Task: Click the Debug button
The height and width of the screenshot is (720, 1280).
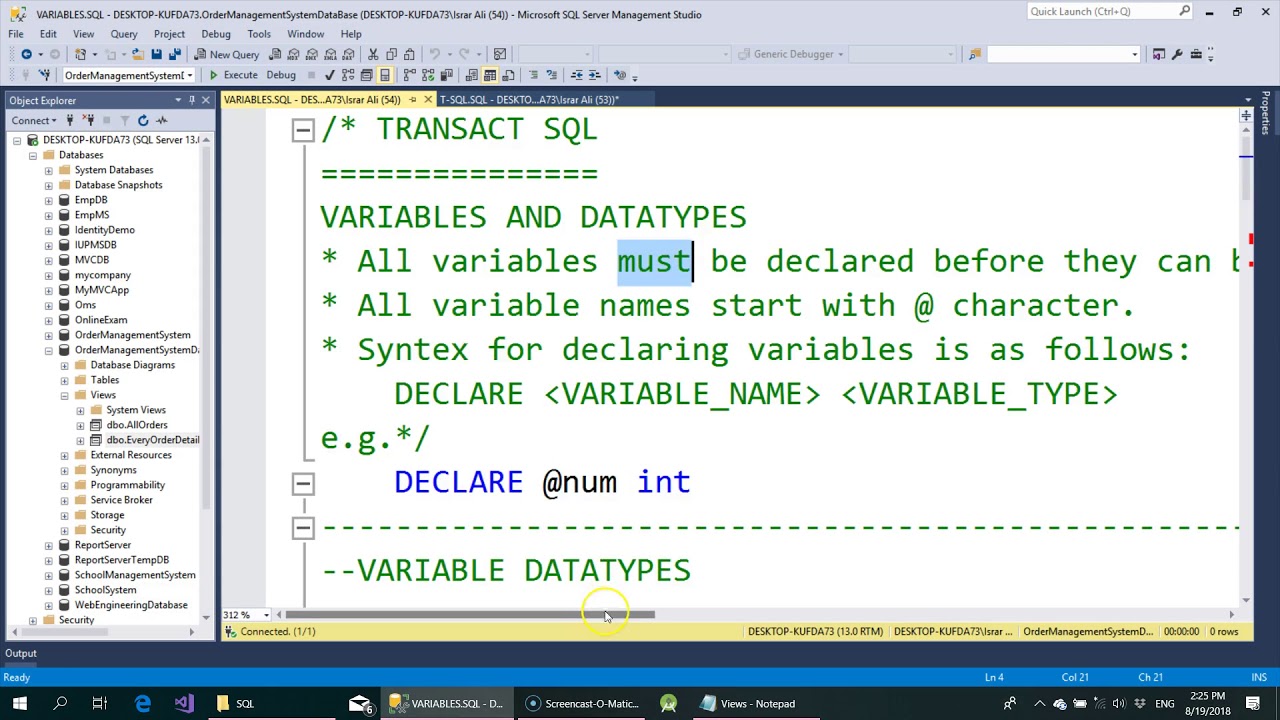Action: (281, 75)
